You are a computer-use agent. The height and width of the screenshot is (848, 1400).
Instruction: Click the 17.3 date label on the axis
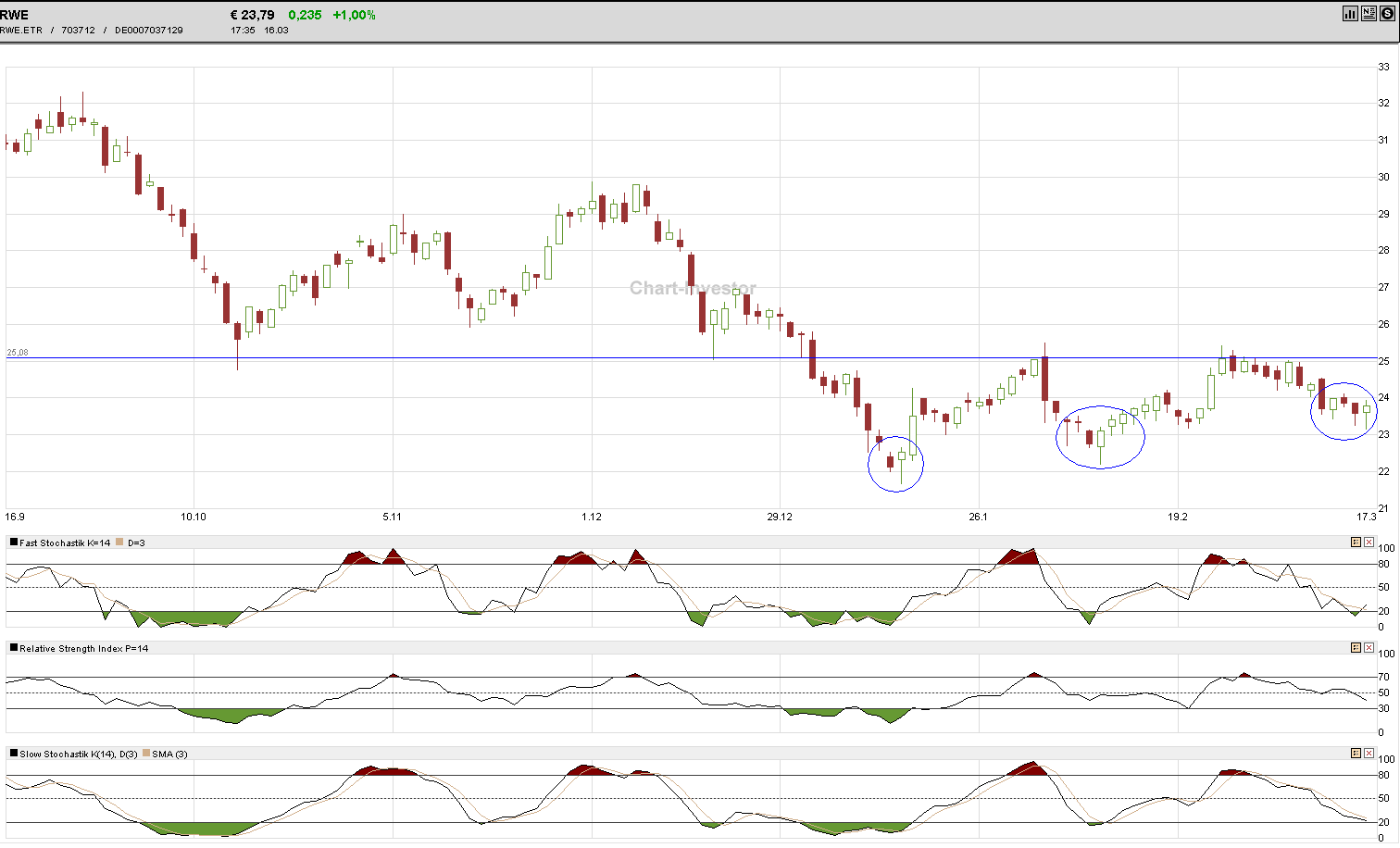coord(1368,518)
